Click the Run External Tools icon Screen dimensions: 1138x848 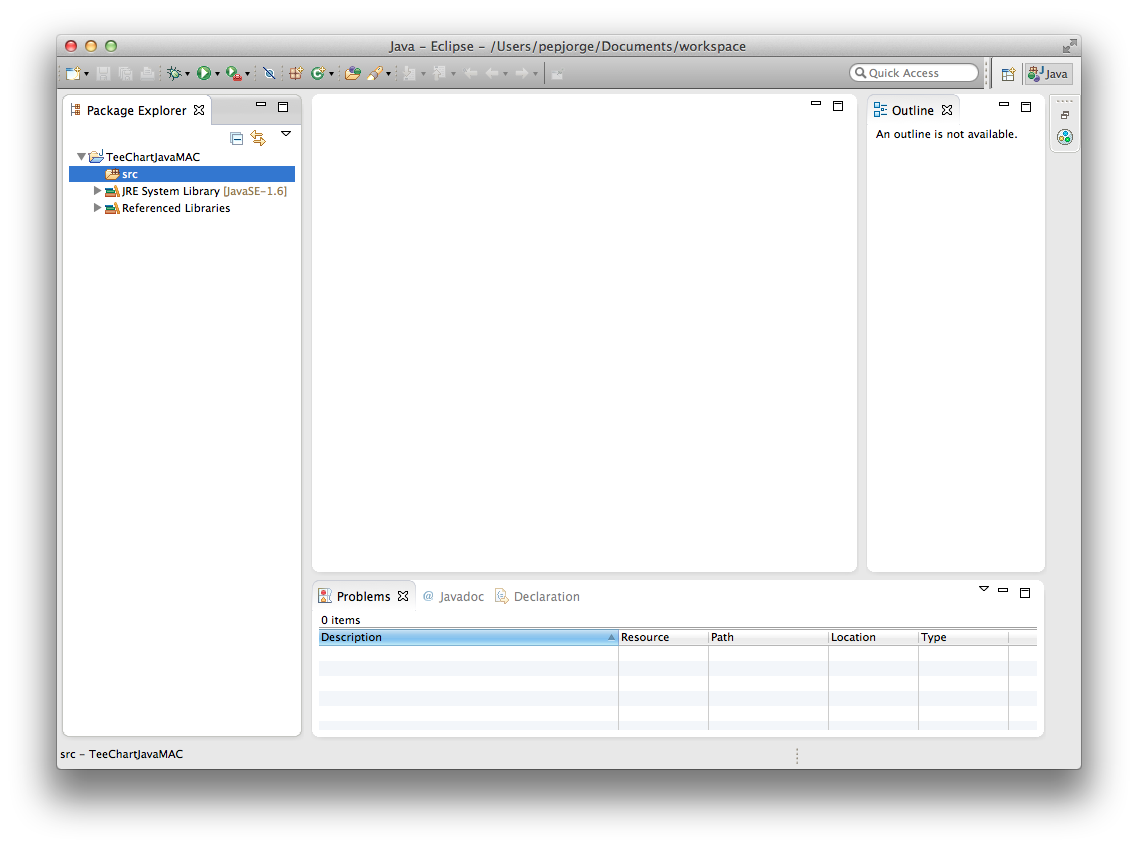point(234,73)
